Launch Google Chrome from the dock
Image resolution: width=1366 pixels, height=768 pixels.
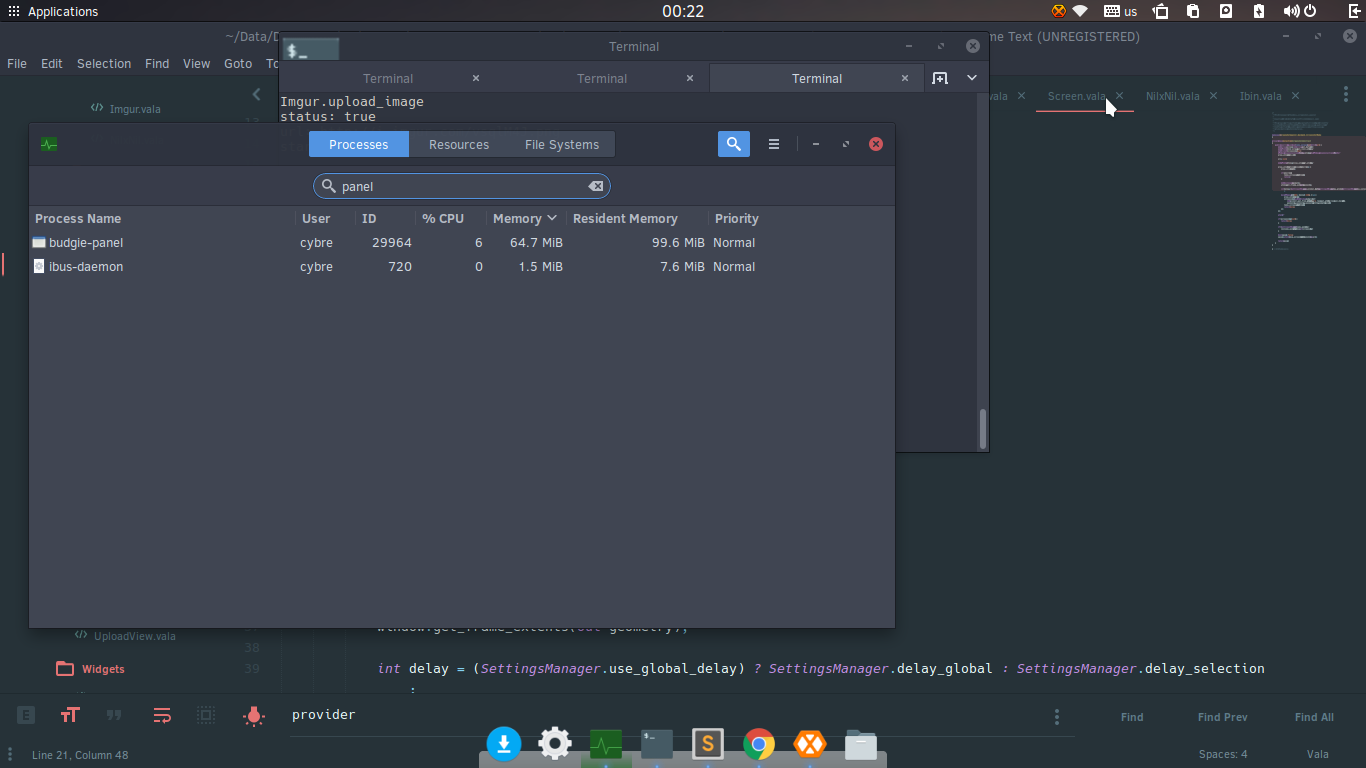pos(759,743)
